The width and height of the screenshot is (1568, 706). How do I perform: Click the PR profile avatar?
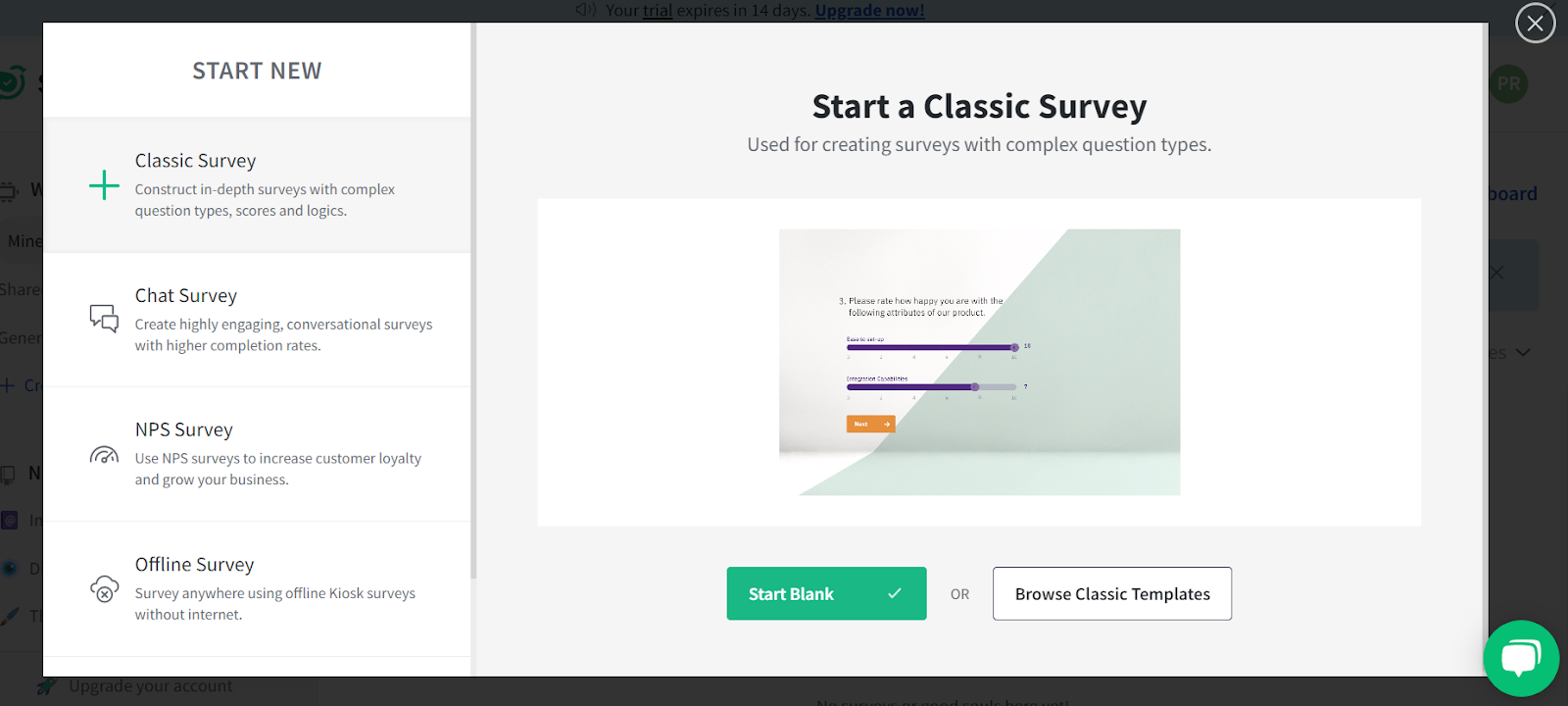(x=1508, y=84)
